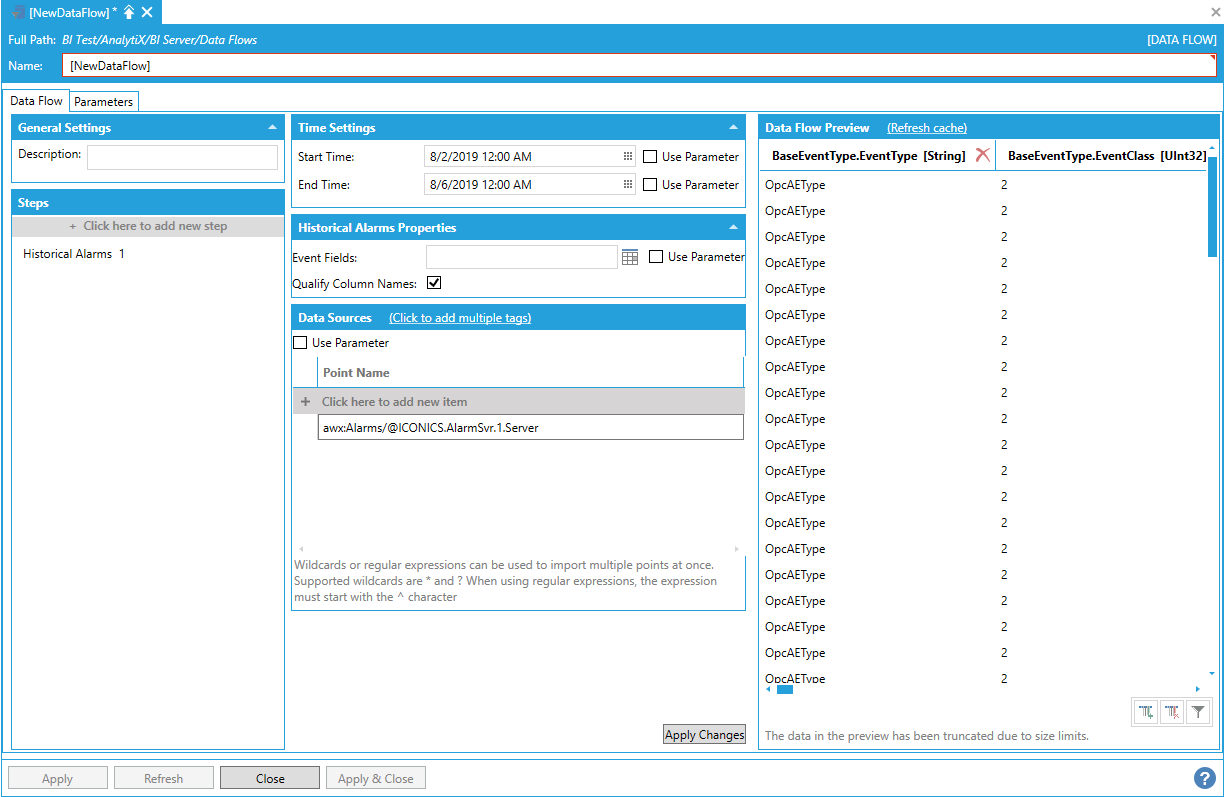Switch to the Parameters tab
Screen dimensions: 1225x797
coord(103,102)
